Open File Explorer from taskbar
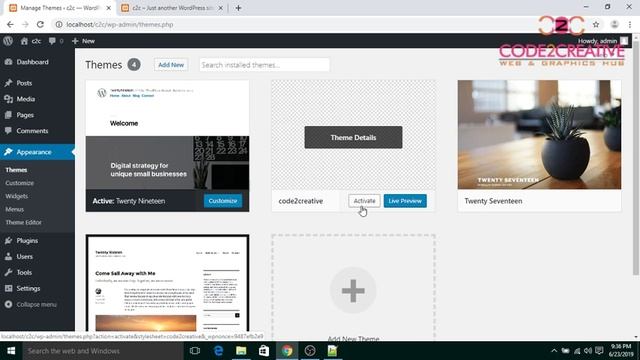 click(x=241, y=351)
